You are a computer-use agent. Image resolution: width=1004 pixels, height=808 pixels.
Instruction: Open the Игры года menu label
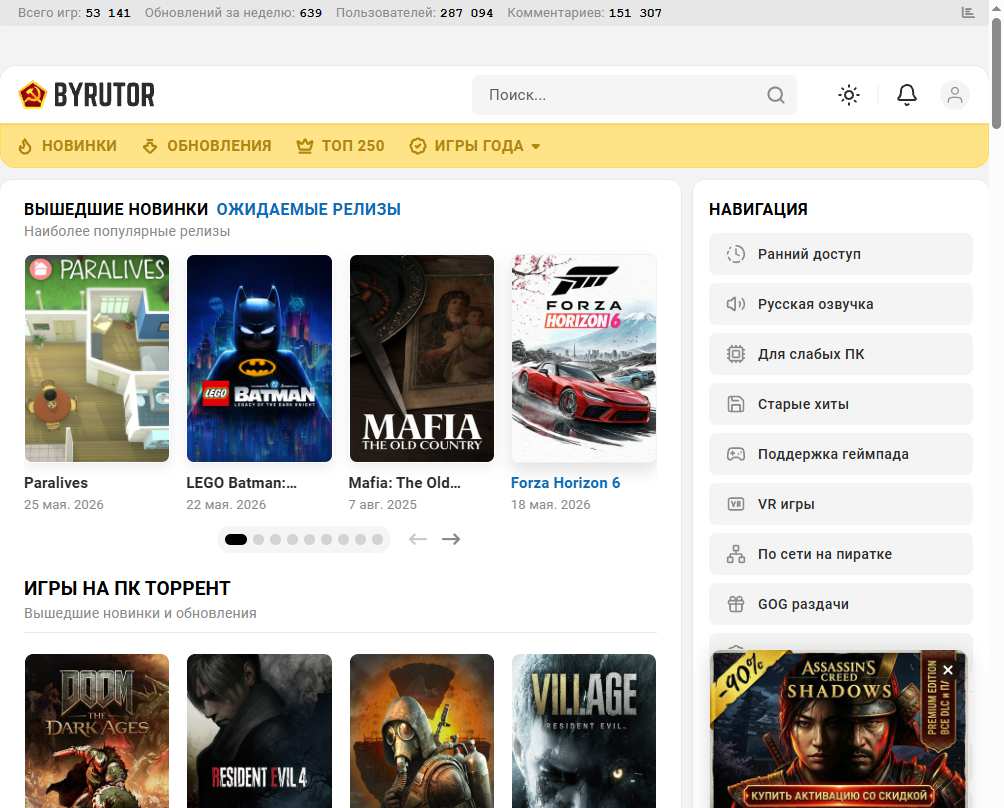click(x=479, y=146)
